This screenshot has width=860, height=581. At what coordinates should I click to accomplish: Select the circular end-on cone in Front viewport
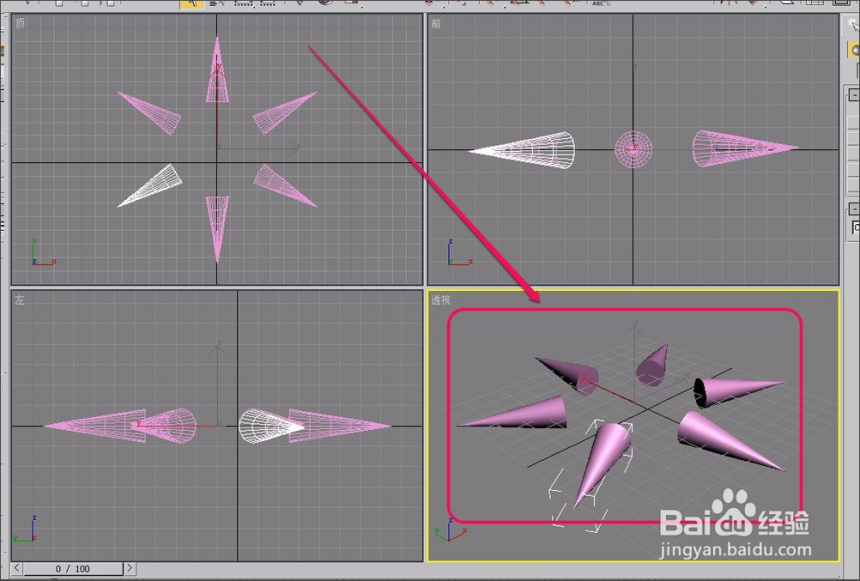coord(633,149)
